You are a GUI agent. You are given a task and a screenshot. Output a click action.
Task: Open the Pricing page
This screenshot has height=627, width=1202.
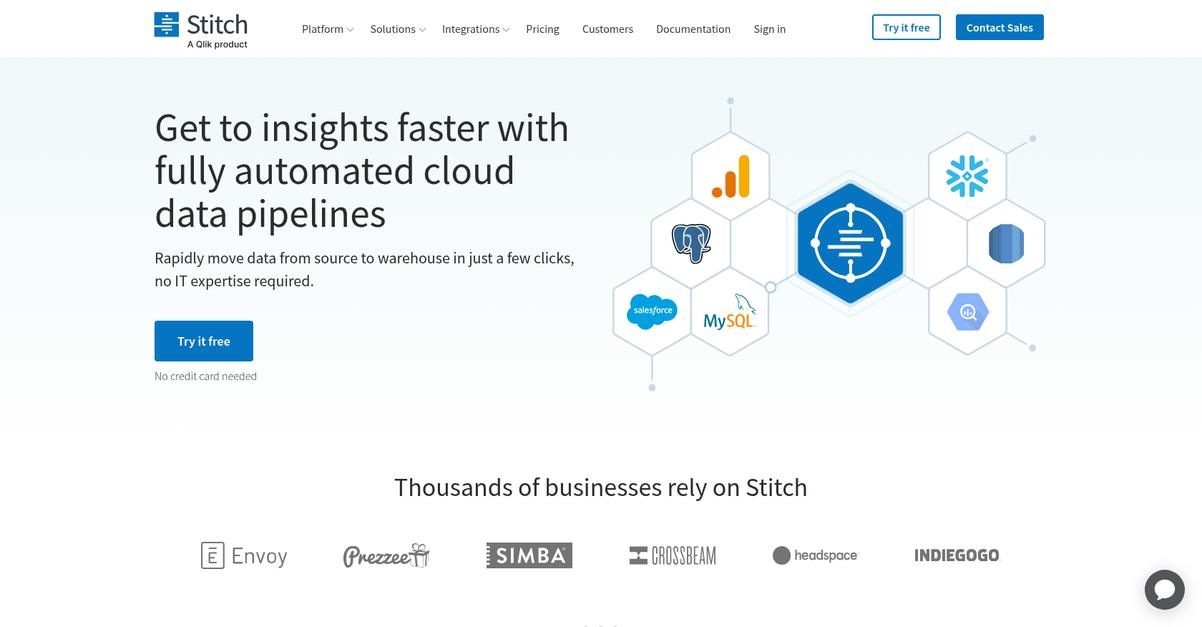click(x=543, y=29)
